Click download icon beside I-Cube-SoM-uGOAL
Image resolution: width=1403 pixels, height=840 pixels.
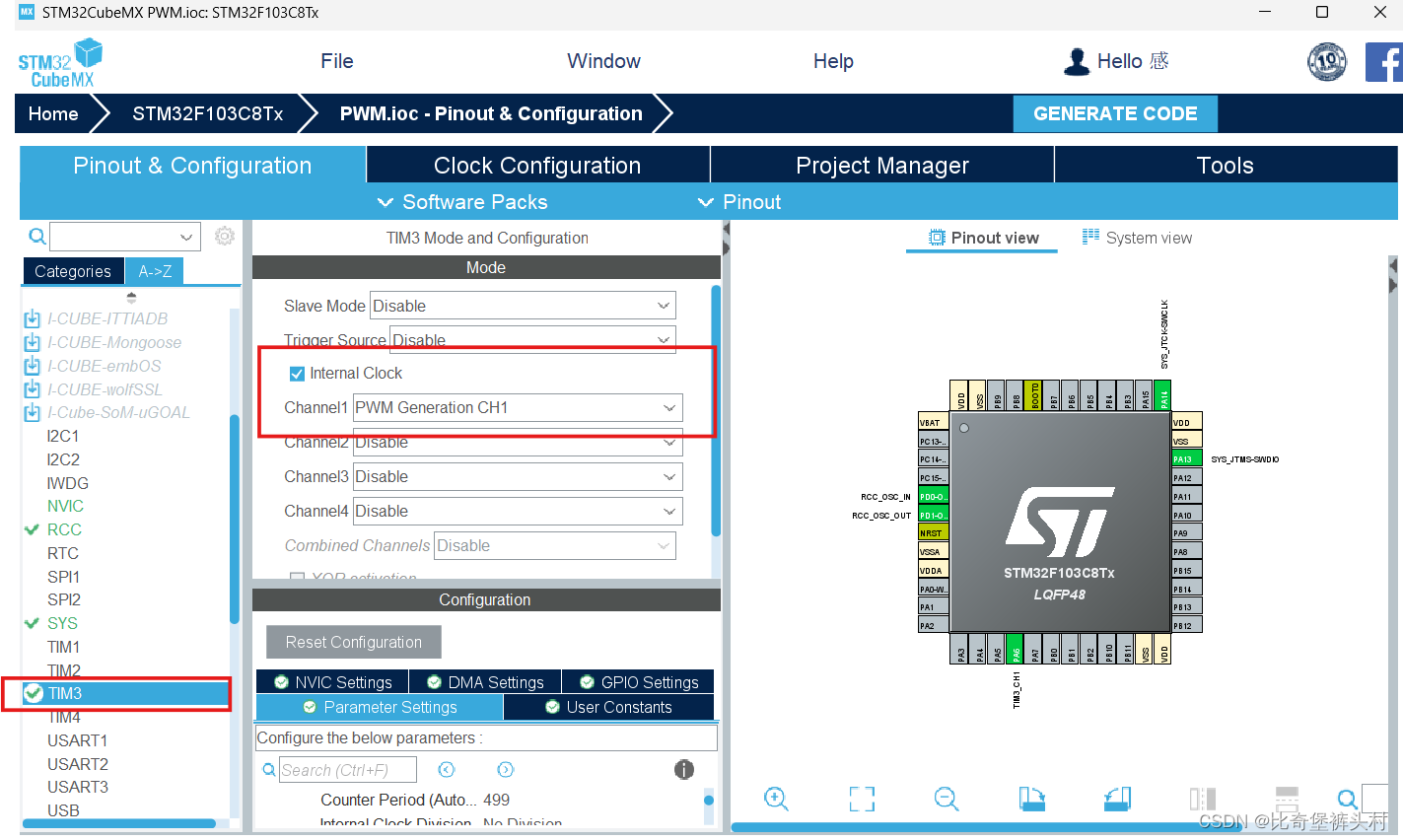click(33, 412)
